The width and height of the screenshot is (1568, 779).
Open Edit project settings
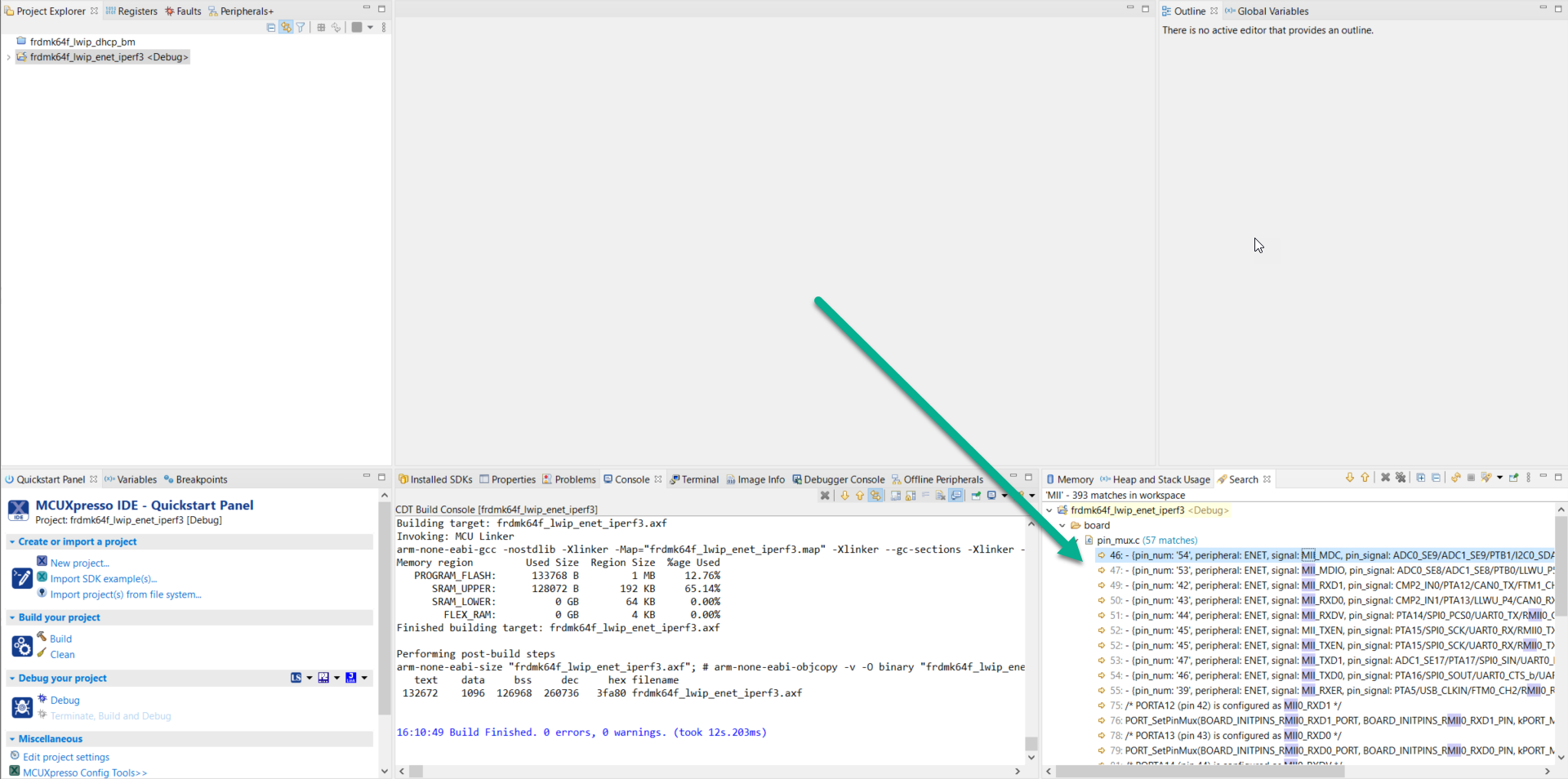coord(65,757)
